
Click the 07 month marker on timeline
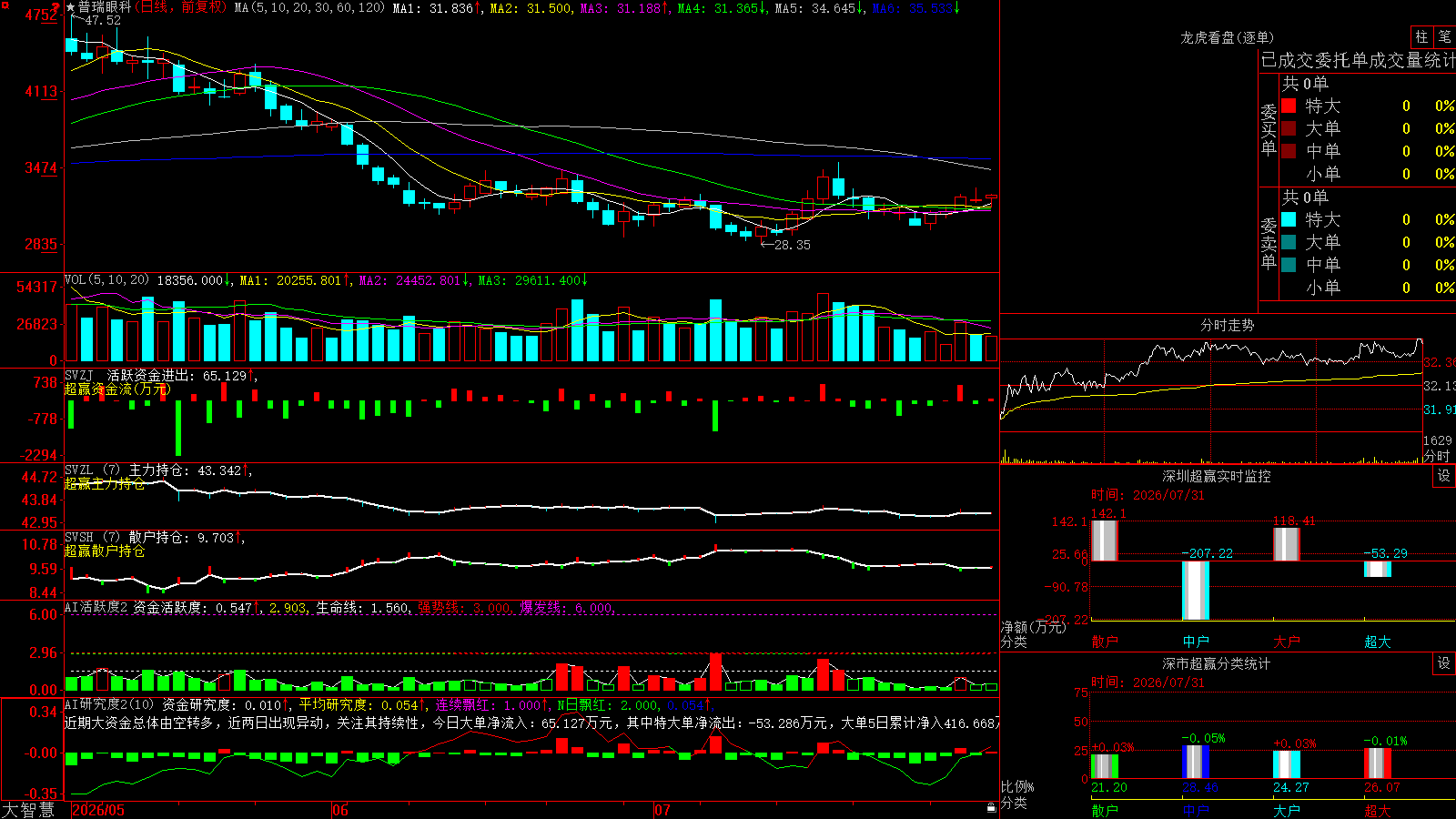[662, 810]
